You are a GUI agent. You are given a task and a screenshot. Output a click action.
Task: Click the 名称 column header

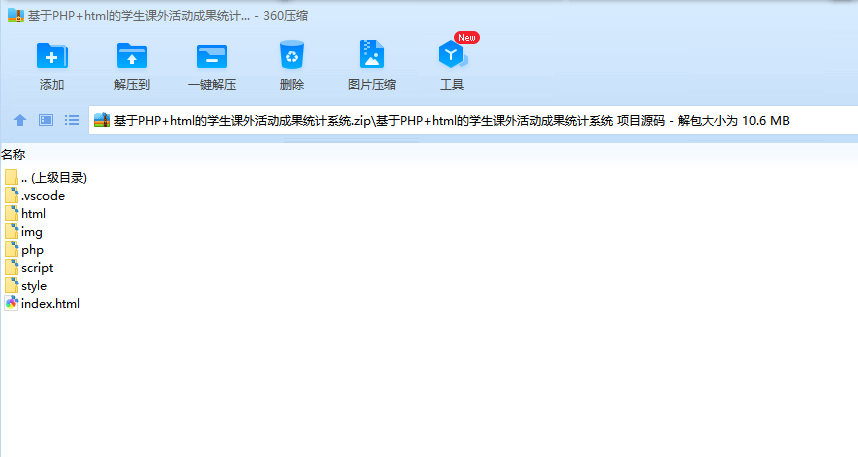coord(13,155)
